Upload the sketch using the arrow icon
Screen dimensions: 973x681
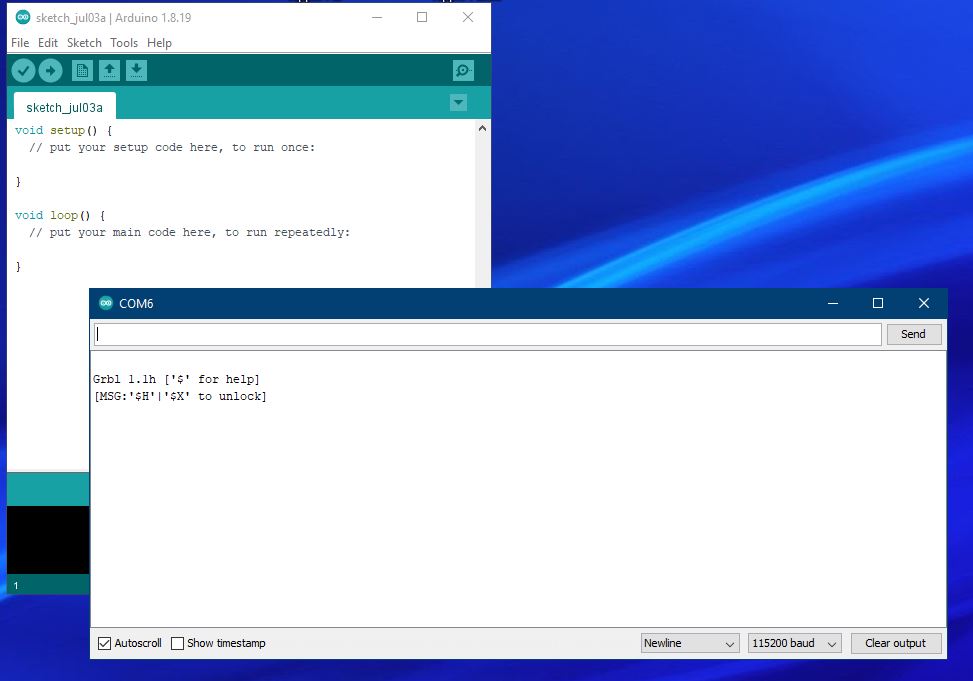(x=50, y=71)
